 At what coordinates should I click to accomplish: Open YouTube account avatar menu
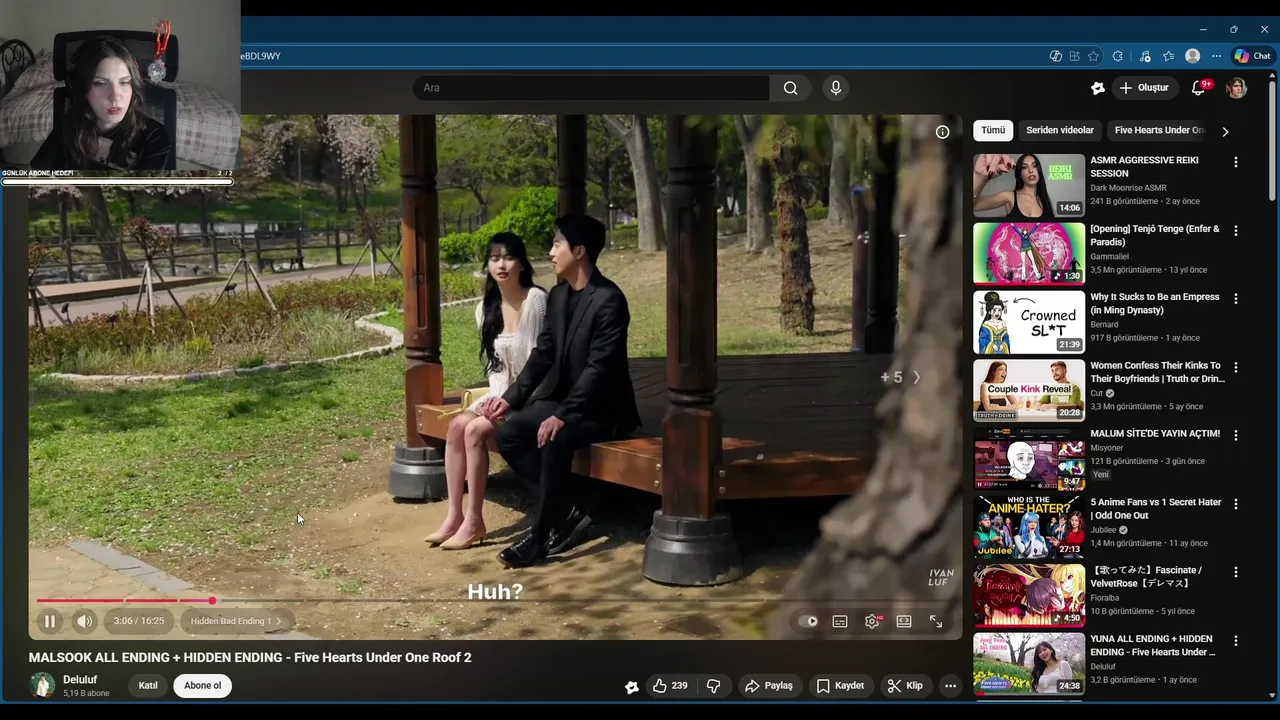[x=1237, y=88]
